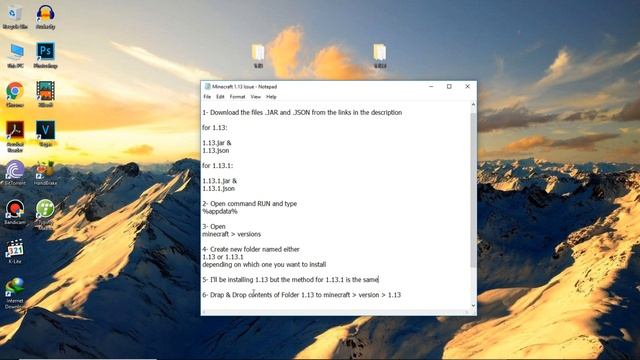Click the '1.13.1.jar &' line
This screenshot has width=640, height=360.
click(x=219, y=181)
